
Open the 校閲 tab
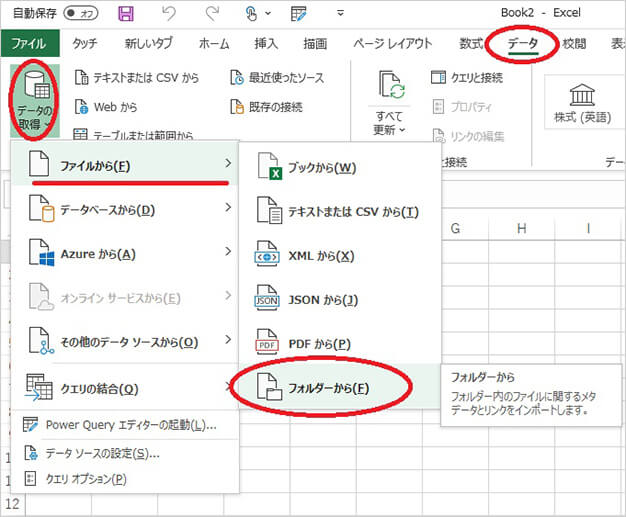click(x=574, y=43)
